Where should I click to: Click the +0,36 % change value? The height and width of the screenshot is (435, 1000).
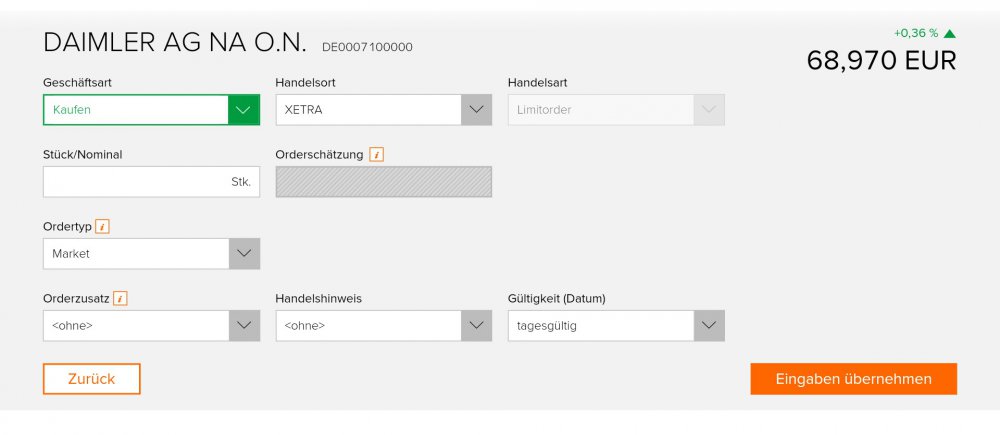[x=916, y=33]
